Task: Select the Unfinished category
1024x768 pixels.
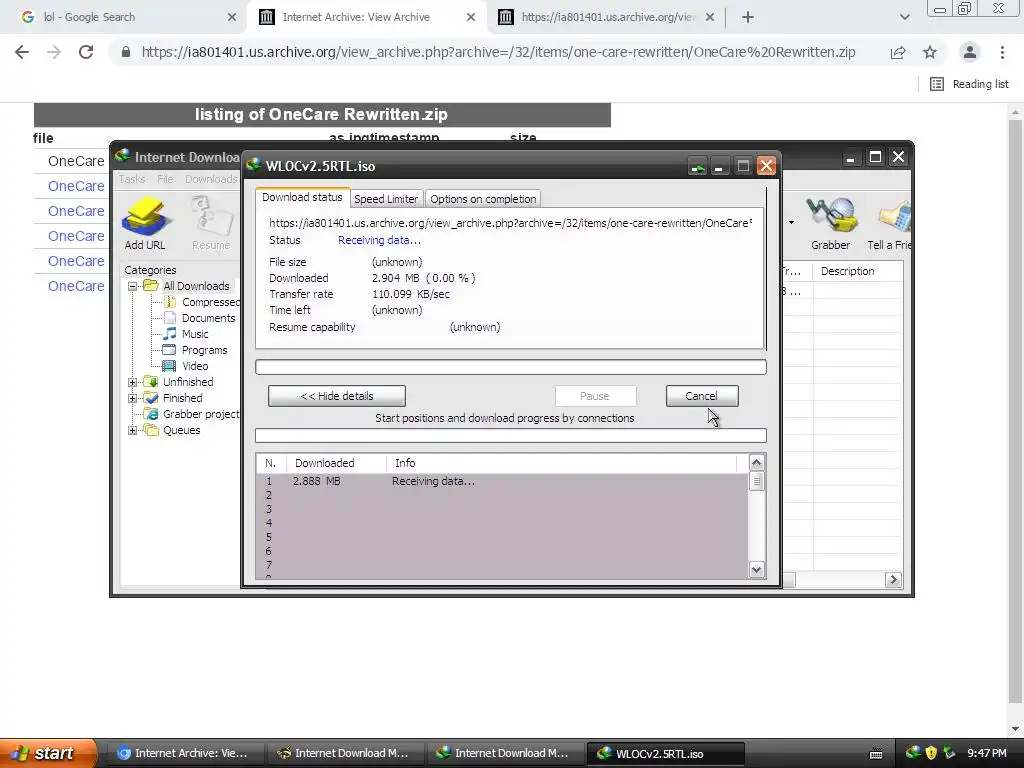Action: (x=179, y=382)
